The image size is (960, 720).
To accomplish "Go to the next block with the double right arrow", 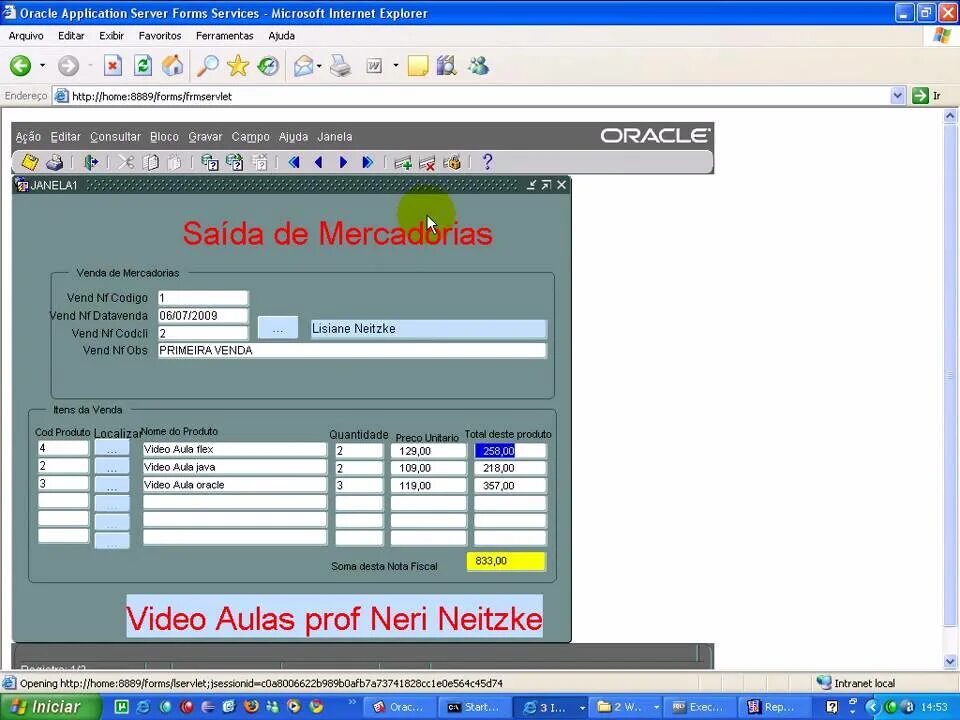I will point(367,162).
